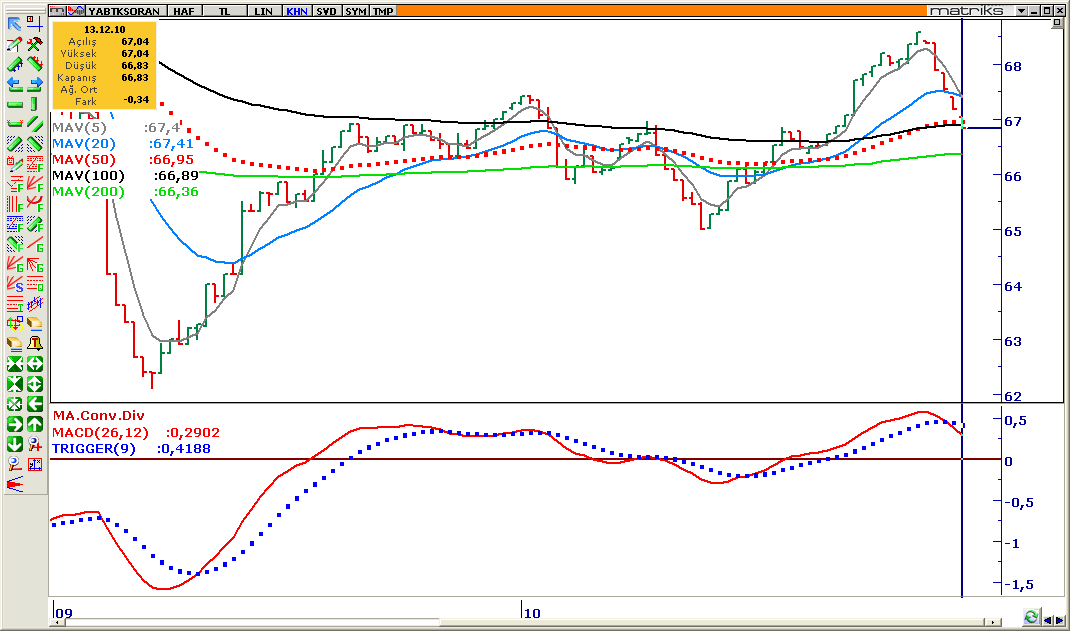1070x631 pixels.
Task: Click the yellow alarm bell icon
Action: (34, 343)
